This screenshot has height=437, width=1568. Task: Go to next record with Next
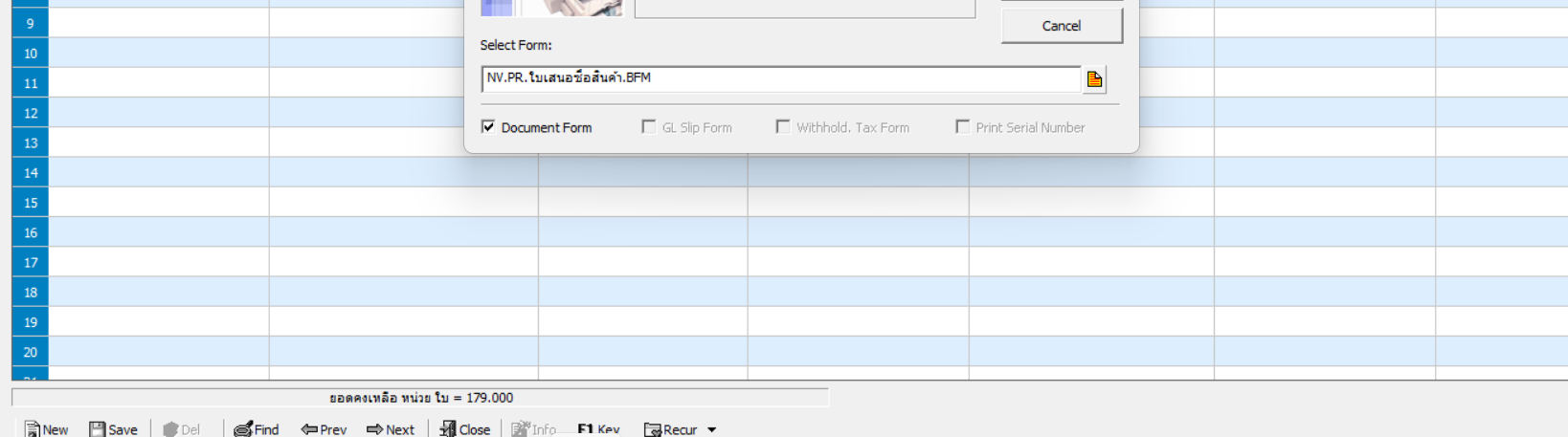click(391, 429)
